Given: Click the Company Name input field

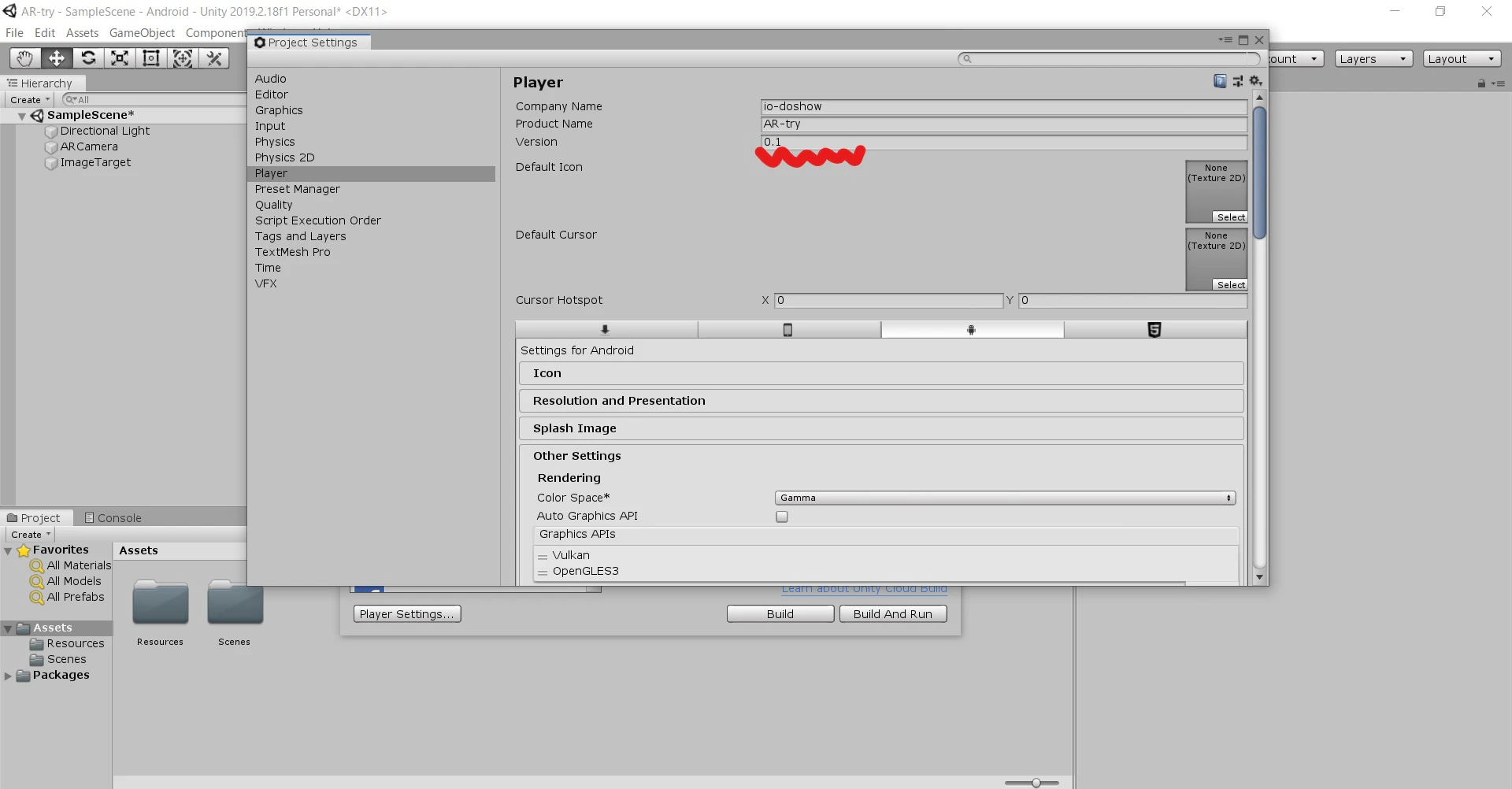Looking at the screenshot, I should (1003, 106).
